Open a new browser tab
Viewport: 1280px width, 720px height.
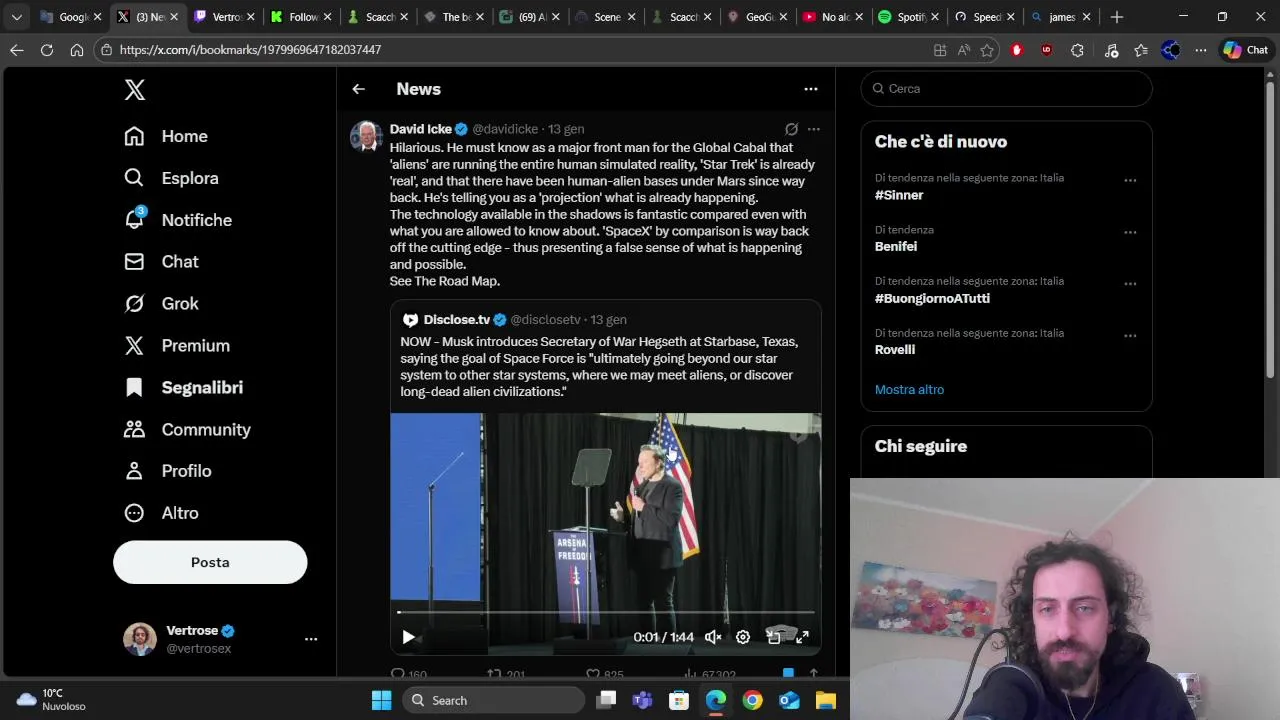1117,17
